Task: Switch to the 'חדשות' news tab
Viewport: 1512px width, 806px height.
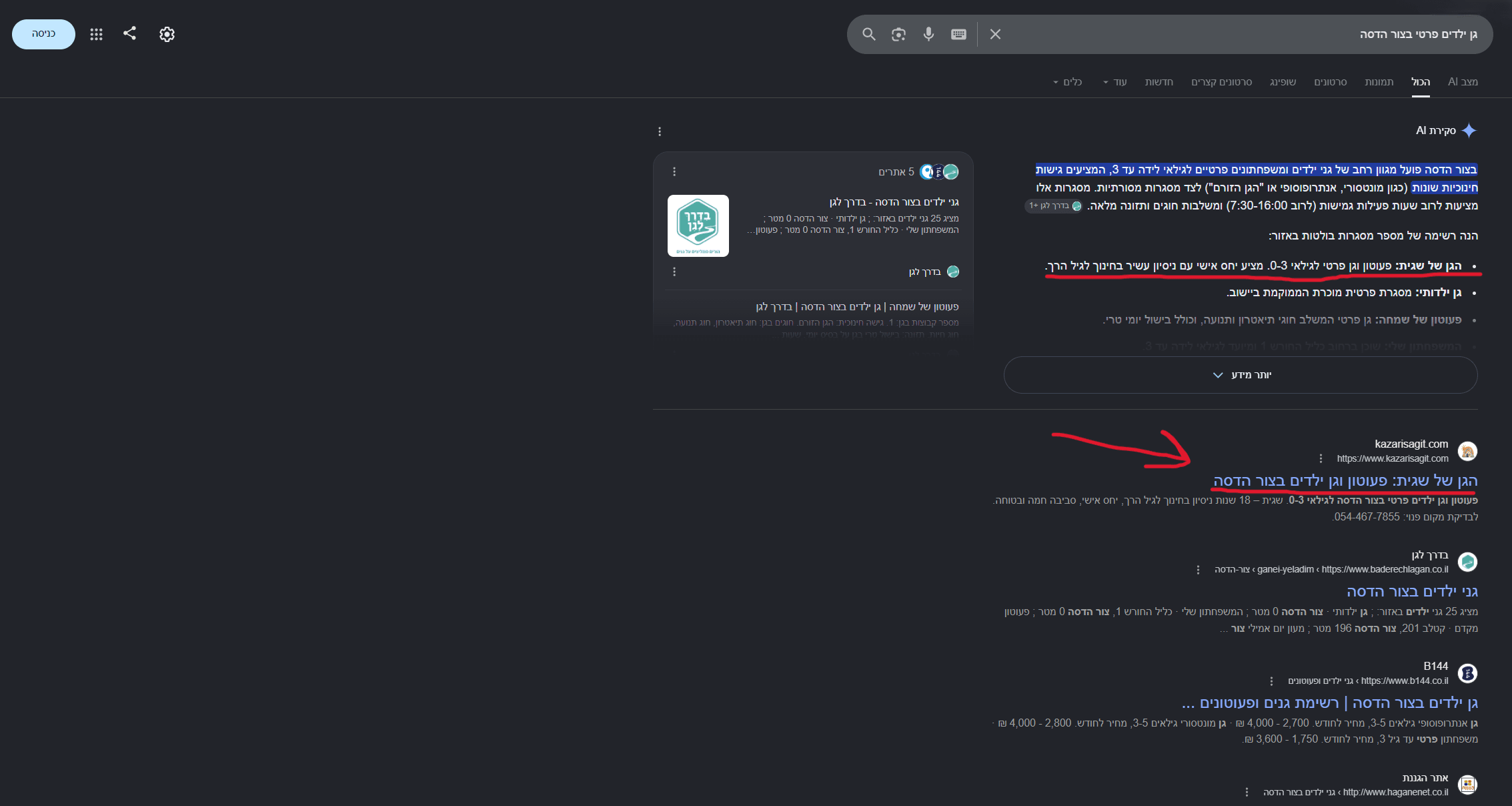Action: 1159,82
